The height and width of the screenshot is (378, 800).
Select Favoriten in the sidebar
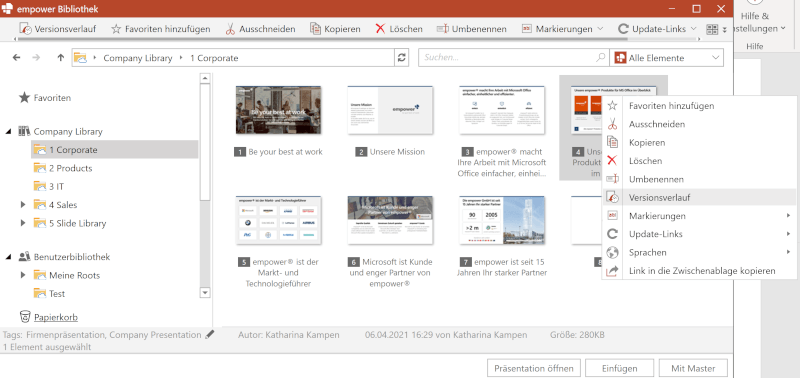45,97
